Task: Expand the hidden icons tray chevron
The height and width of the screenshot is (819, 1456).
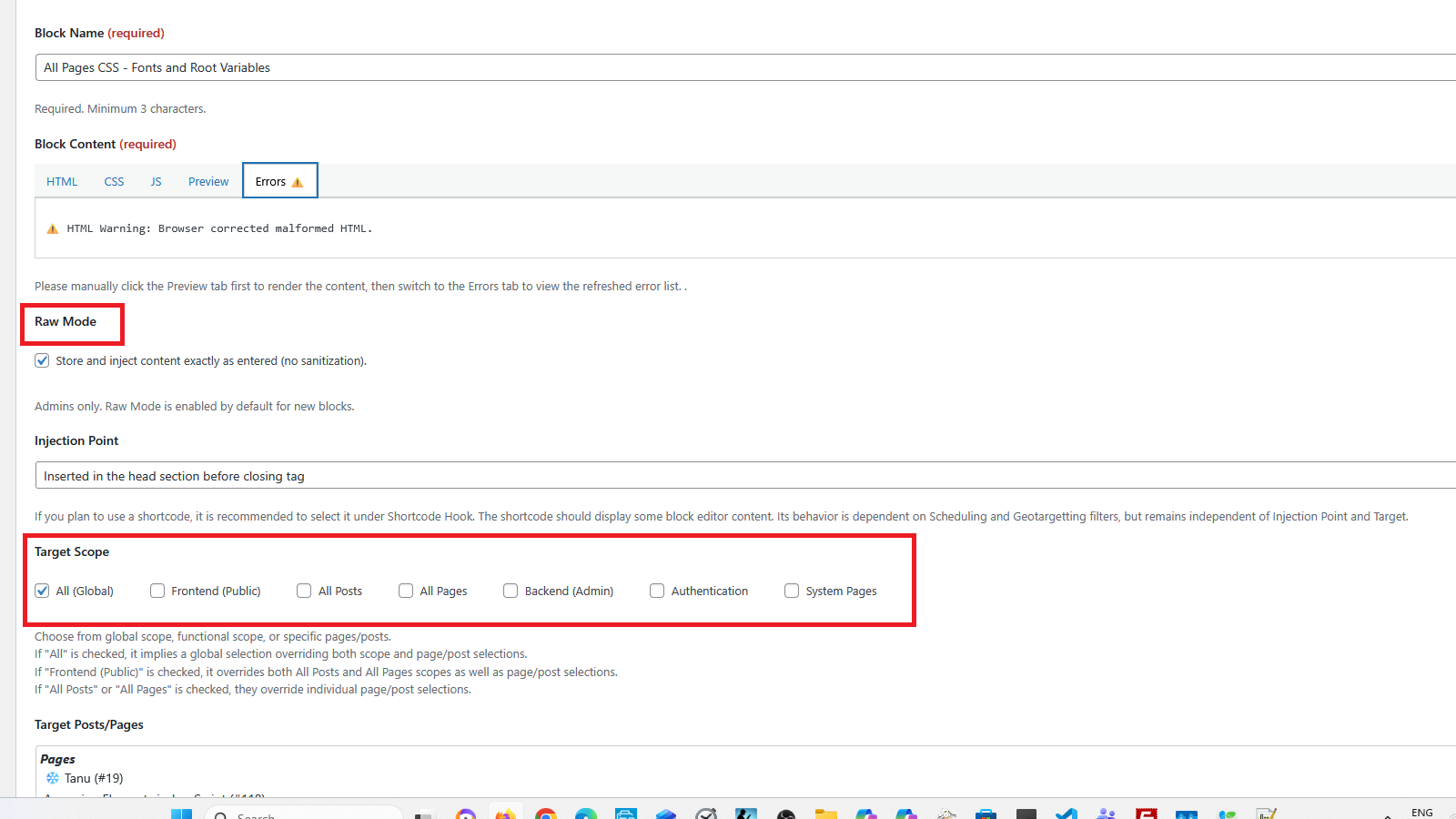Action: [1388, 816]
